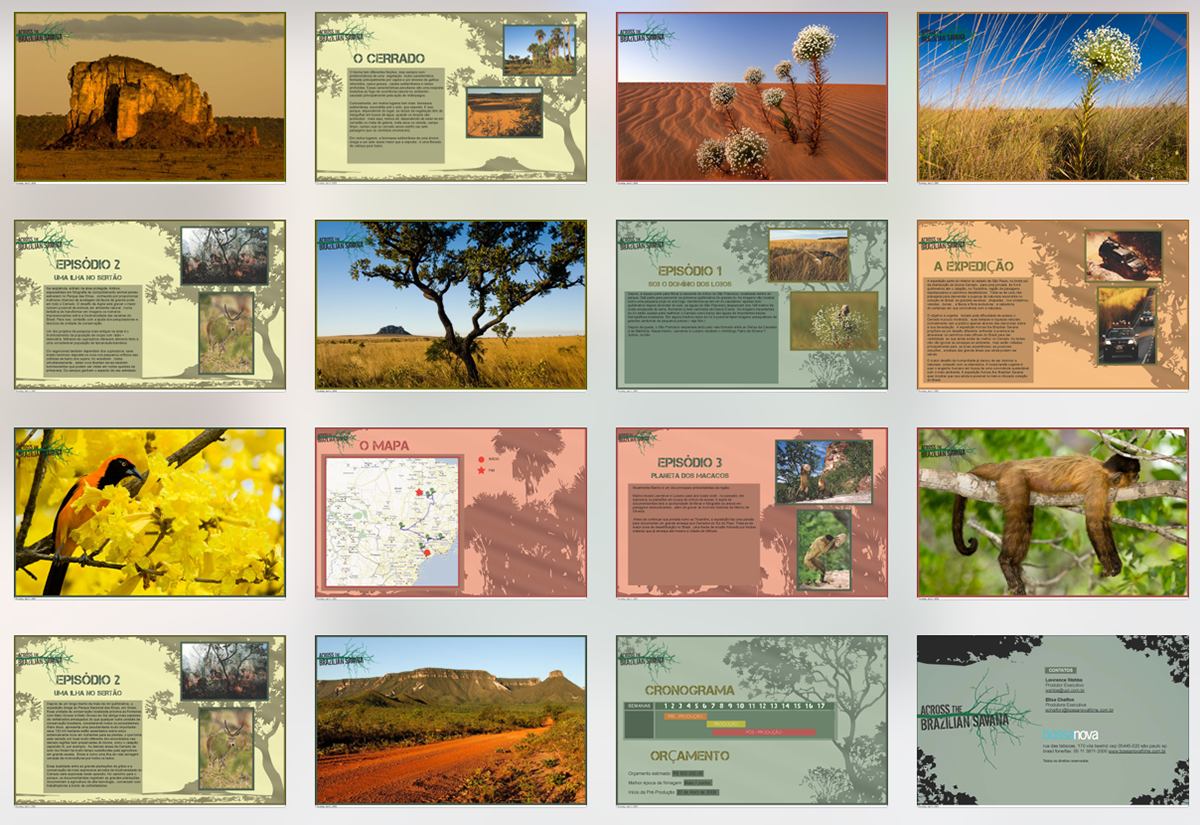Click the SEMANAS label in the schedule
This screenshot has height=825, width=1200.
(x=640, y=706)
